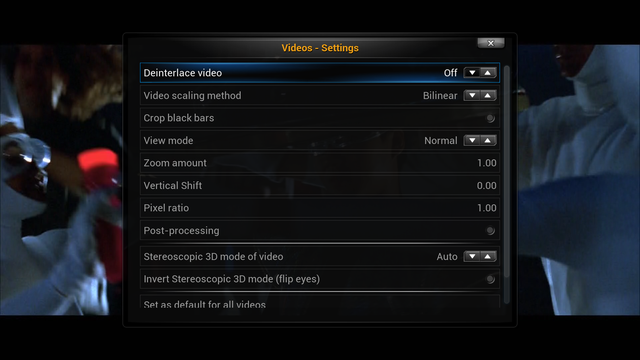Click the Bilinear scaling method value
Image resolution: width=640 pixels, height=360 pixels.
pyautogui.click(x=440, y=96)
